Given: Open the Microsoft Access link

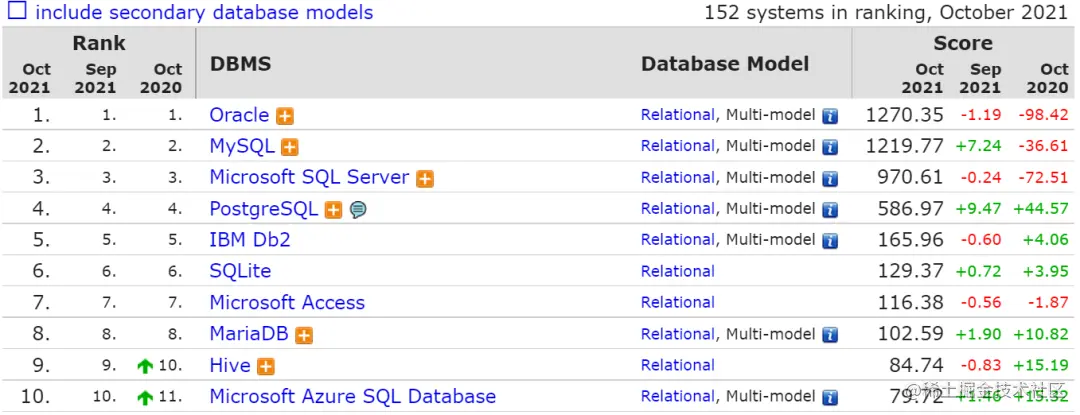Looking at the screenshot, I should point(287,302).
